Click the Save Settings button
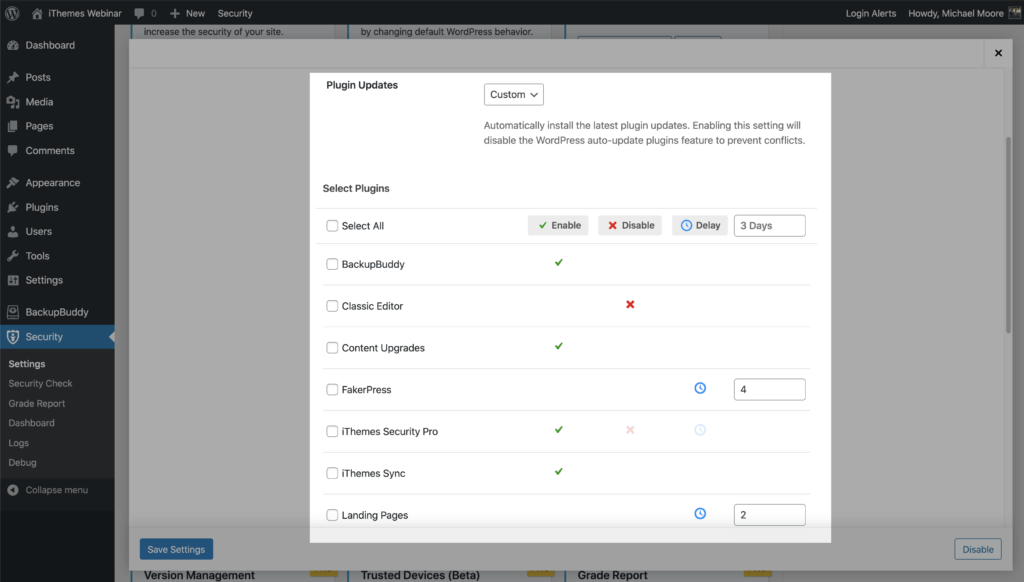Viewport: 1024px width, 582px height. [176, 549]
